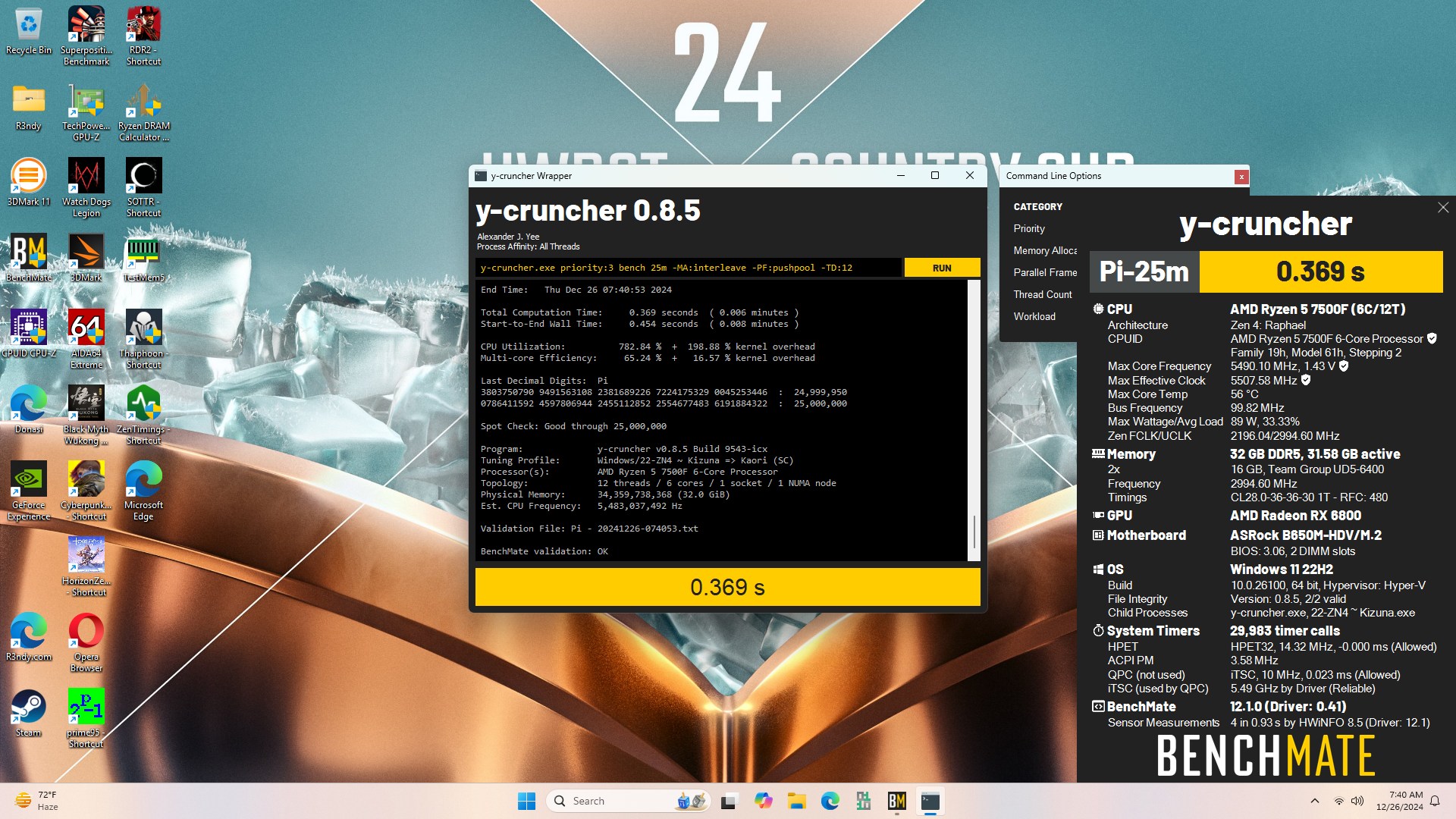Select the R3ndy.com shortcut icon
The width and height of the screenshot is (1456, 819).
pyautogui.click(x=29, y=638)
